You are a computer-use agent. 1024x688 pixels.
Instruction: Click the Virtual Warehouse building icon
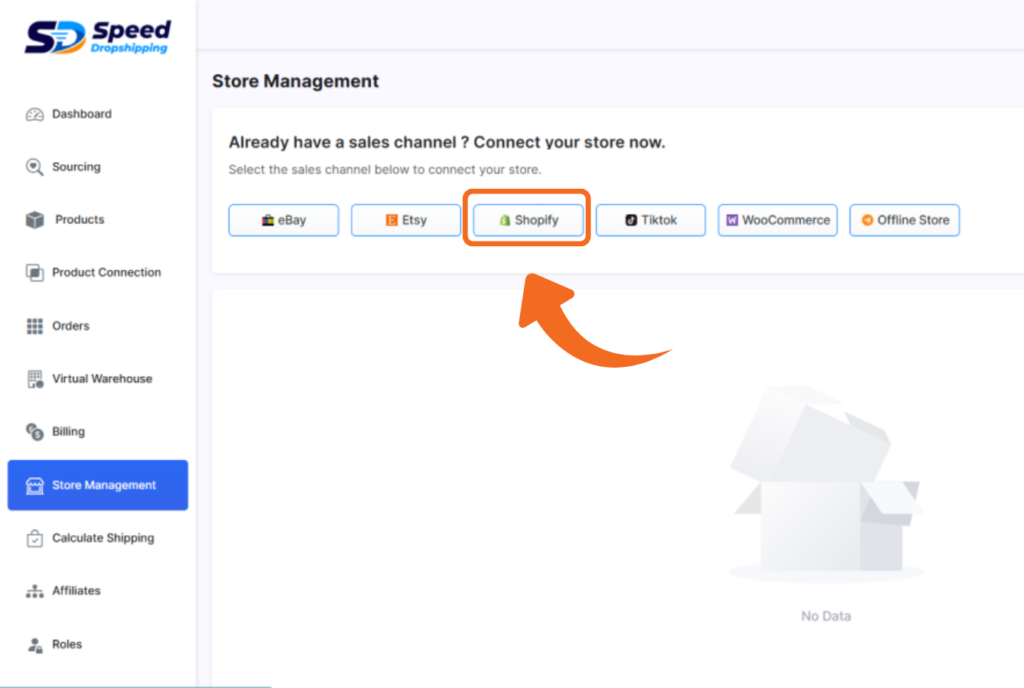[35, 379]
